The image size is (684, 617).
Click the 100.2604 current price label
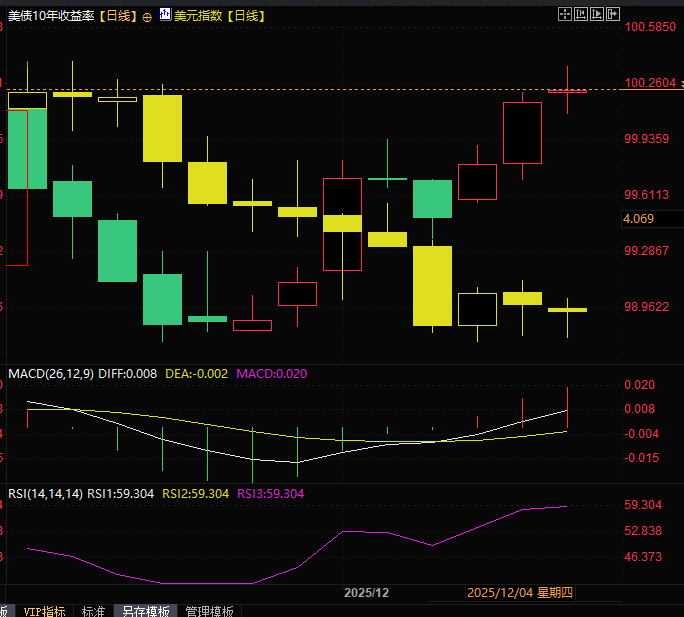[x=650, y=82]
